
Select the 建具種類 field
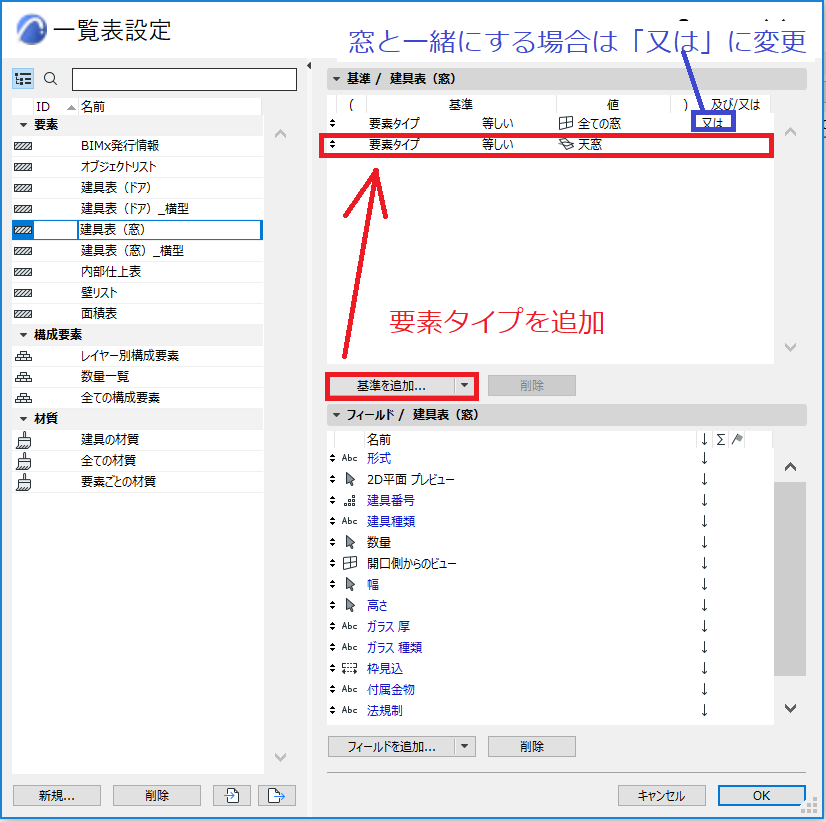[391, 522]
